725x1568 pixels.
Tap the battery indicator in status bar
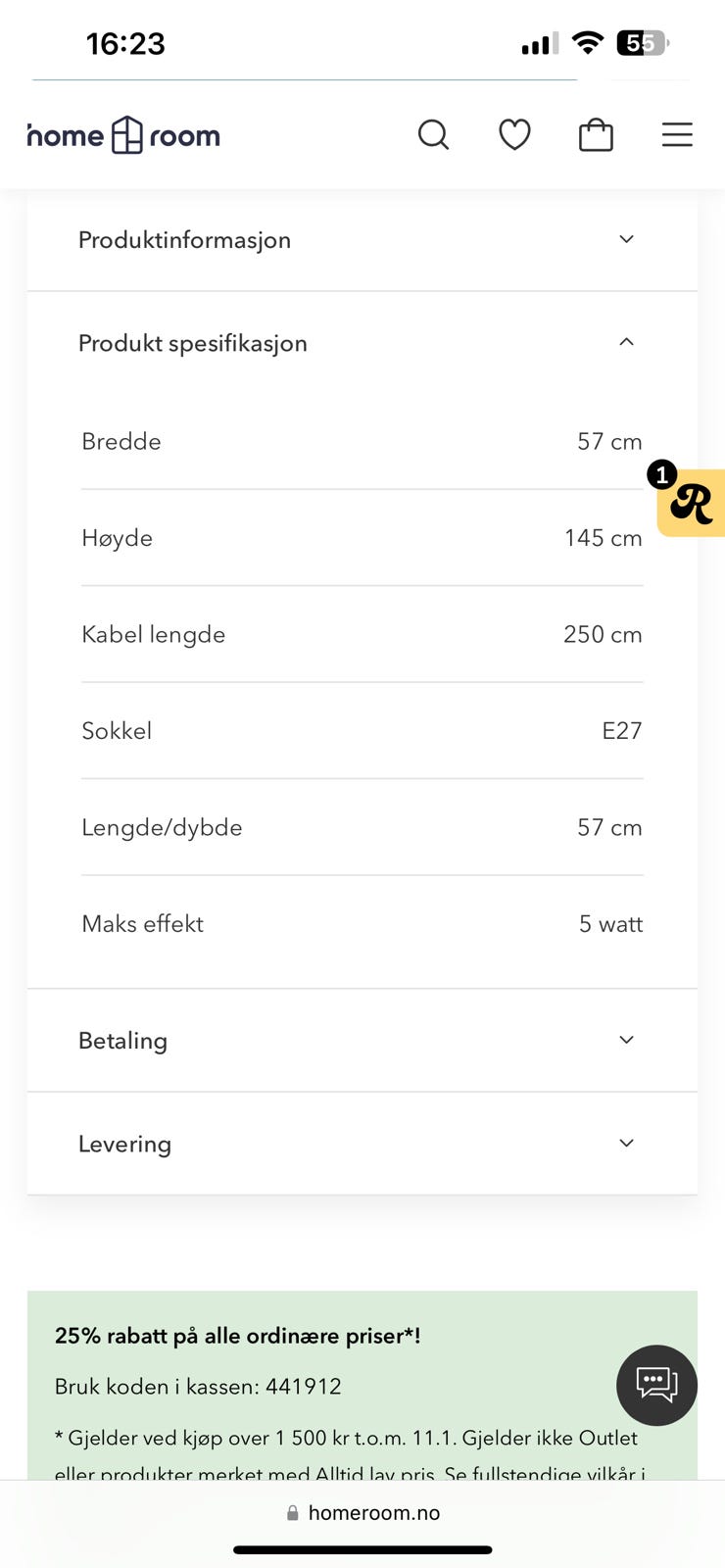(x=643, y=43)
